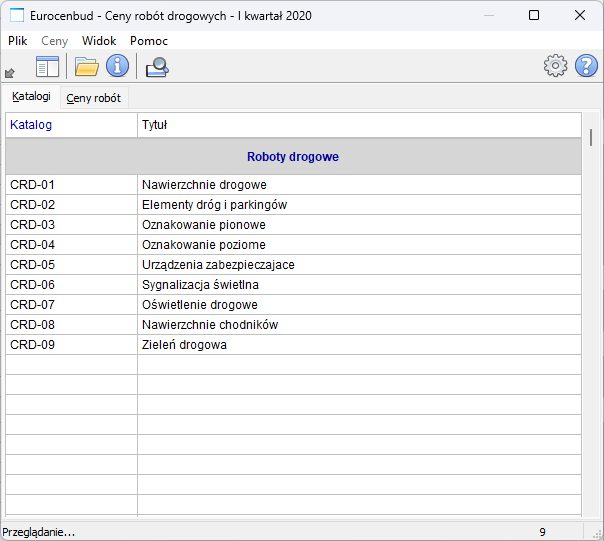
Task: Click the Roboty drogowe group header
Action: click(292, 157)
